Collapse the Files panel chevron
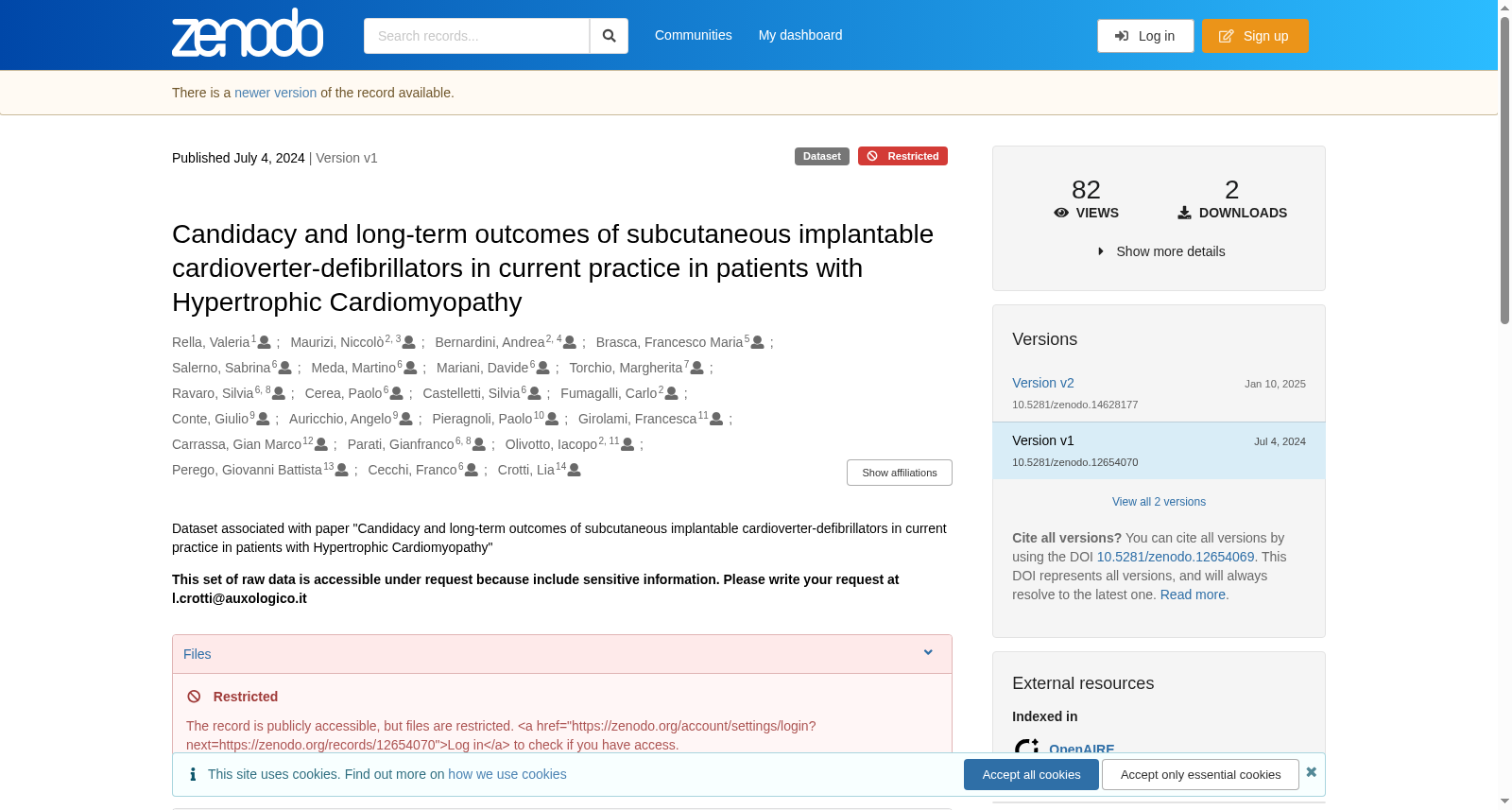The width and height of the screenshot is (1512, 810). [x=928, y=653]
